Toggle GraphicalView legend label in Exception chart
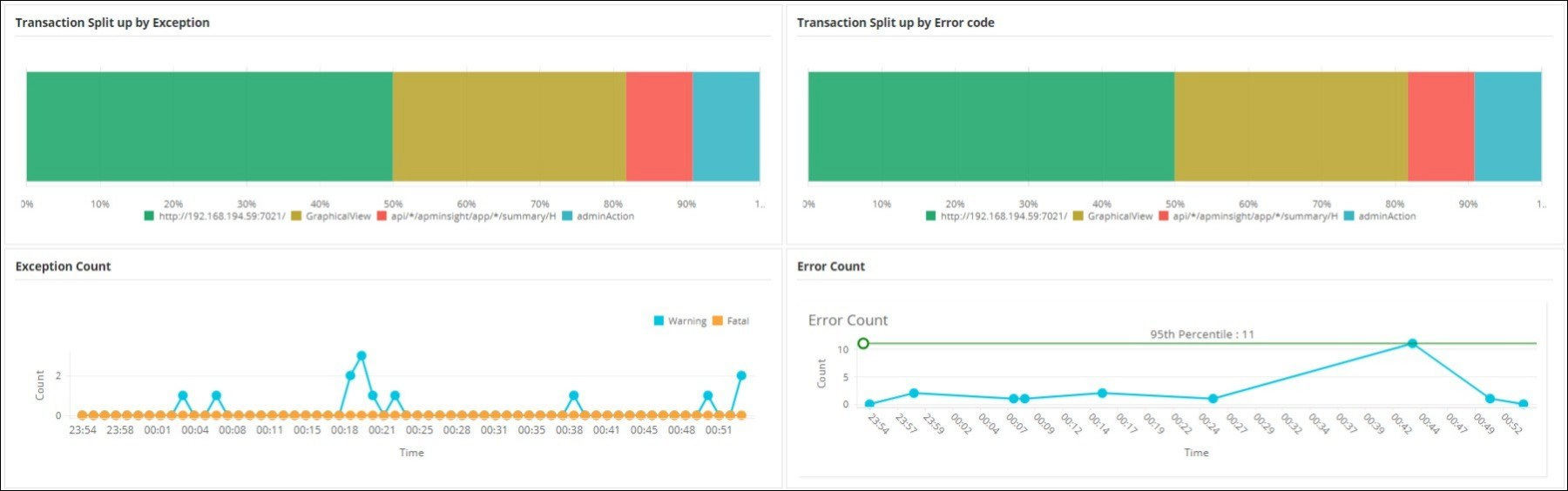The image size is (1568, 491). (x=338, y=216)
